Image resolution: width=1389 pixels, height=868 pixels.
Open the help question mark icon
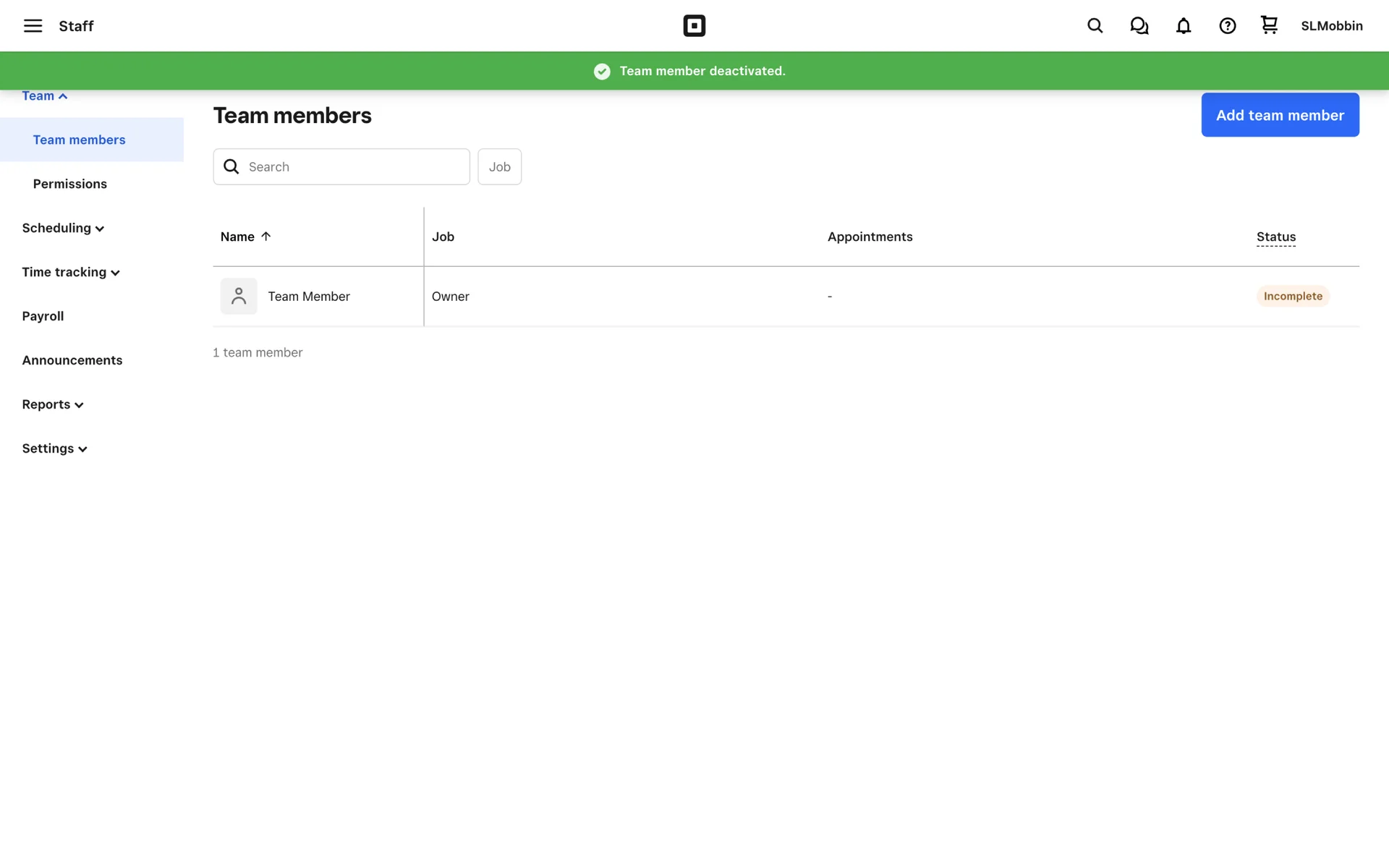[1227, 26]
